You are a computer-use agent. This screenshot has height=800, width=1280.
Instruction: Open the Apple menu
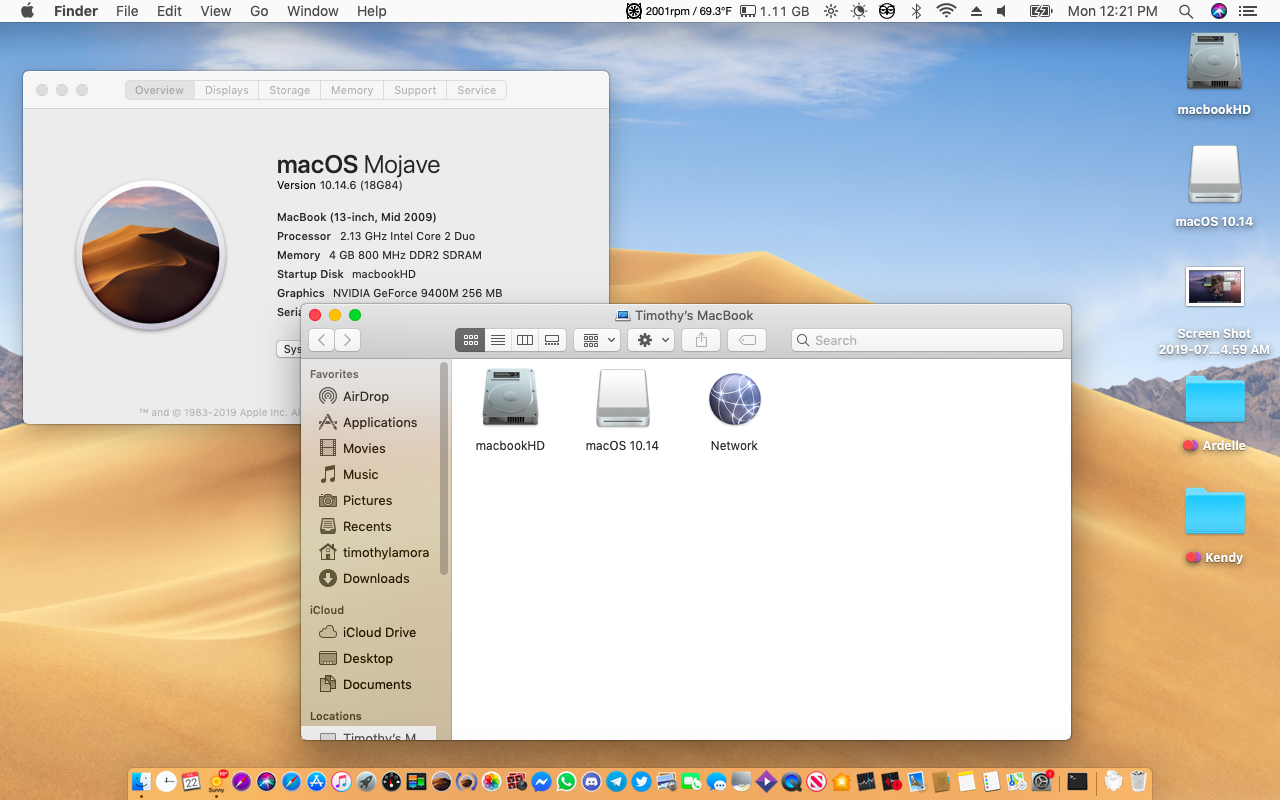point(27,11)
